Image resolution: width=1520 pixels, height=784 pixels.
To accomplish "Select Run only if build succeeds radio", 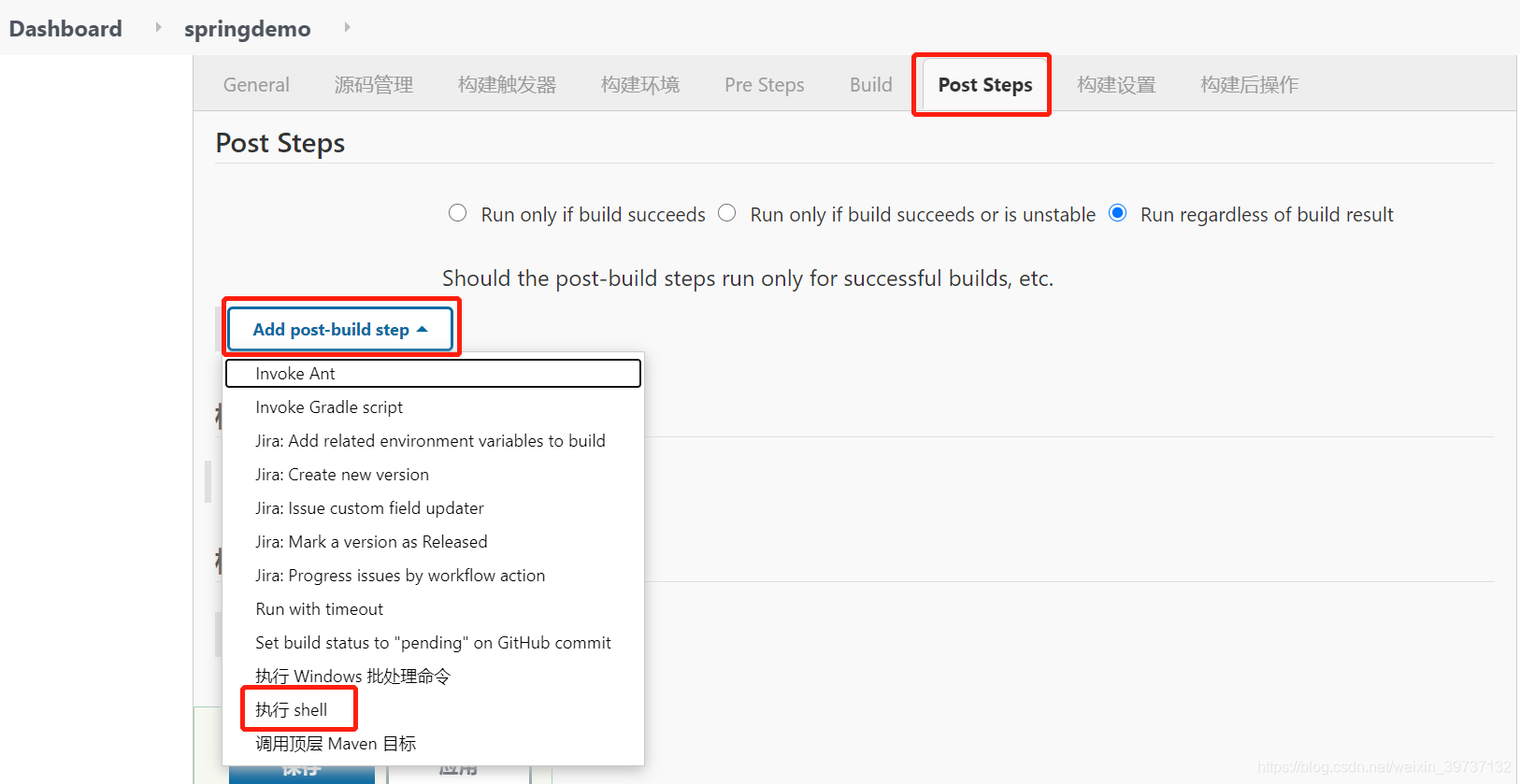I will 457,213.
